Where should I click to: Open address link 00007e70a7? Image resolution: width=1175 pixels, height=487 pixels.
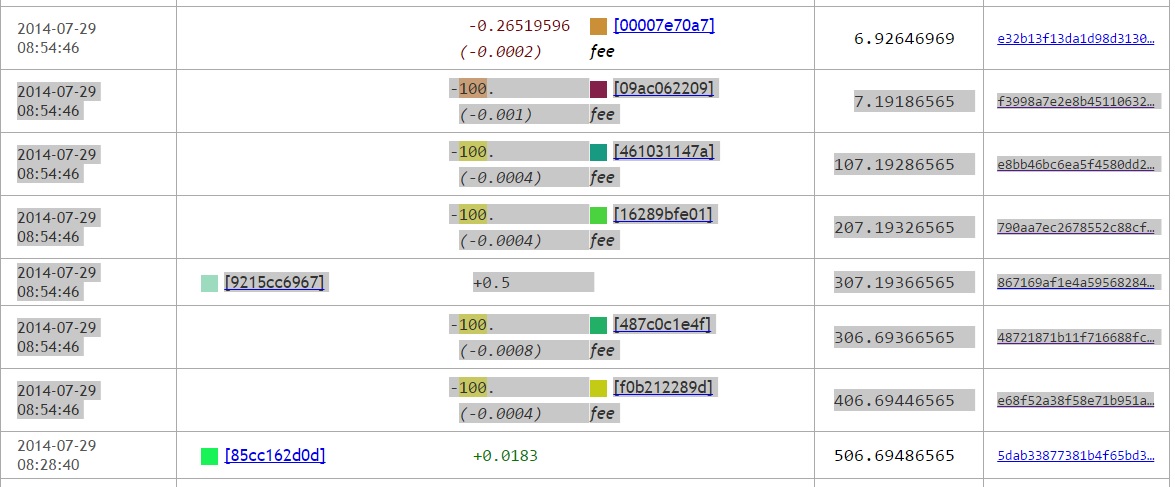coord(664,25)
